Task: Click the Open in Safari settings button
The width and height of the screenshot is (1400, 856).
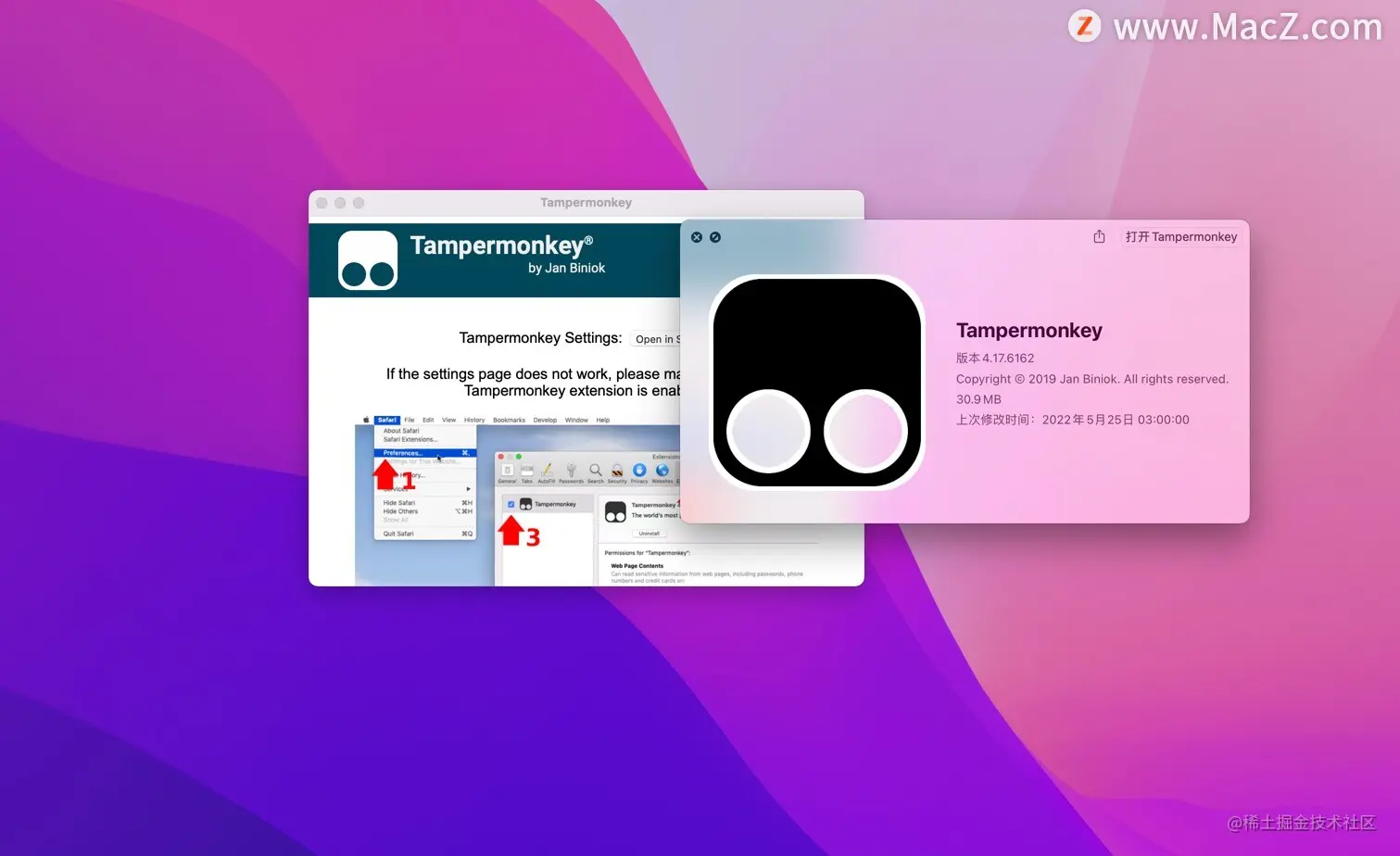Action: pyautogui.click(x=656, y=339)
